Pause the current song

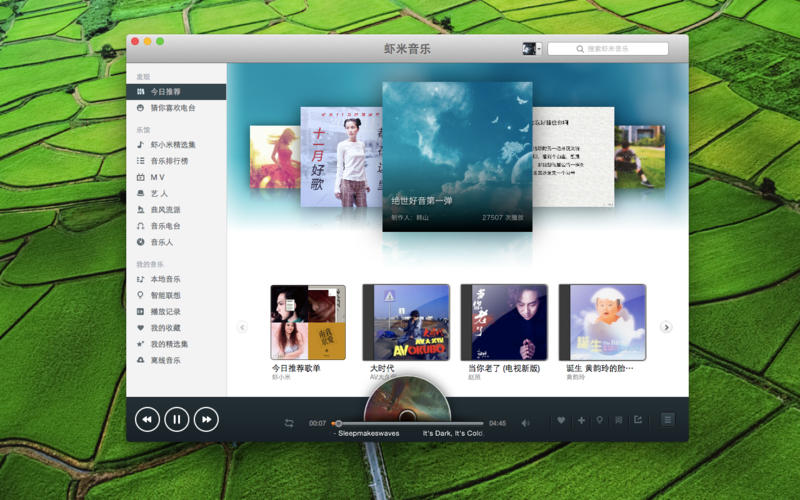coord(177,419)
